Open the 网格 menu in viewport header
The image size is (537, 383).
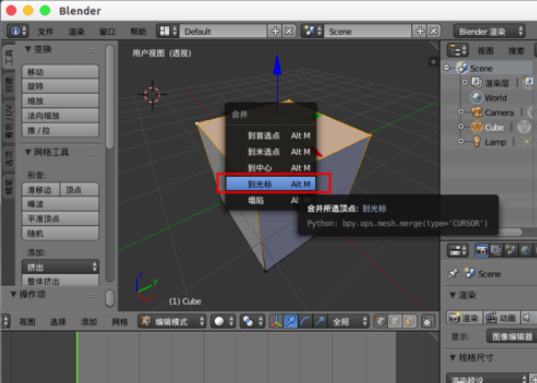120,322
